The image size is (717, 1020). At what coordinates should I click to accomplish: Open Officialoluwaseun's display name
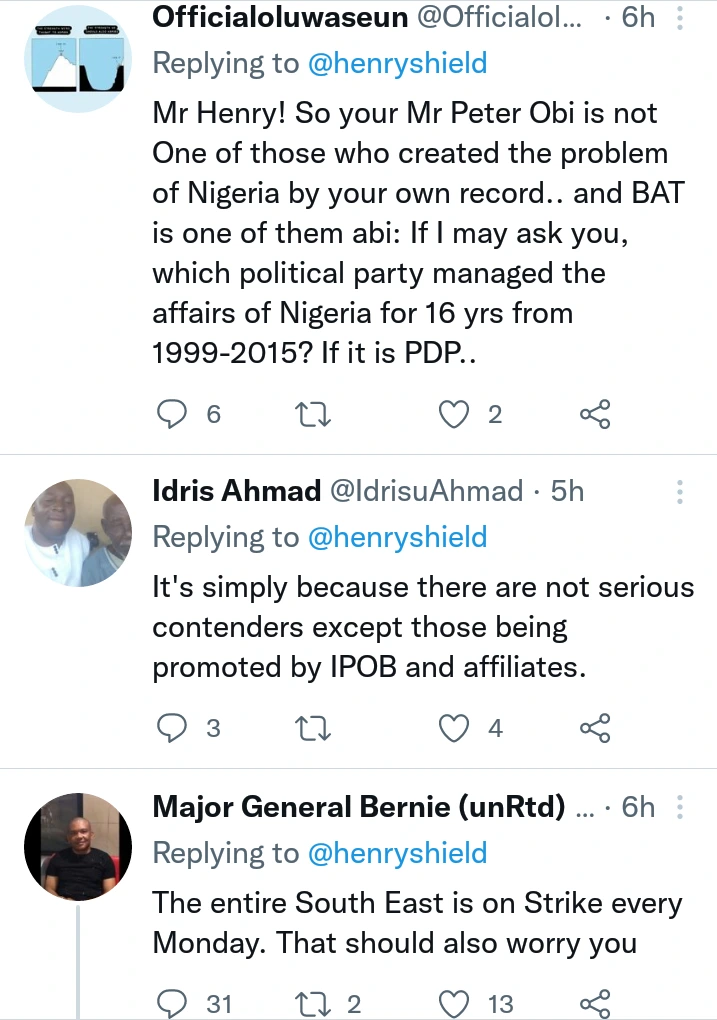coord(267,18)
